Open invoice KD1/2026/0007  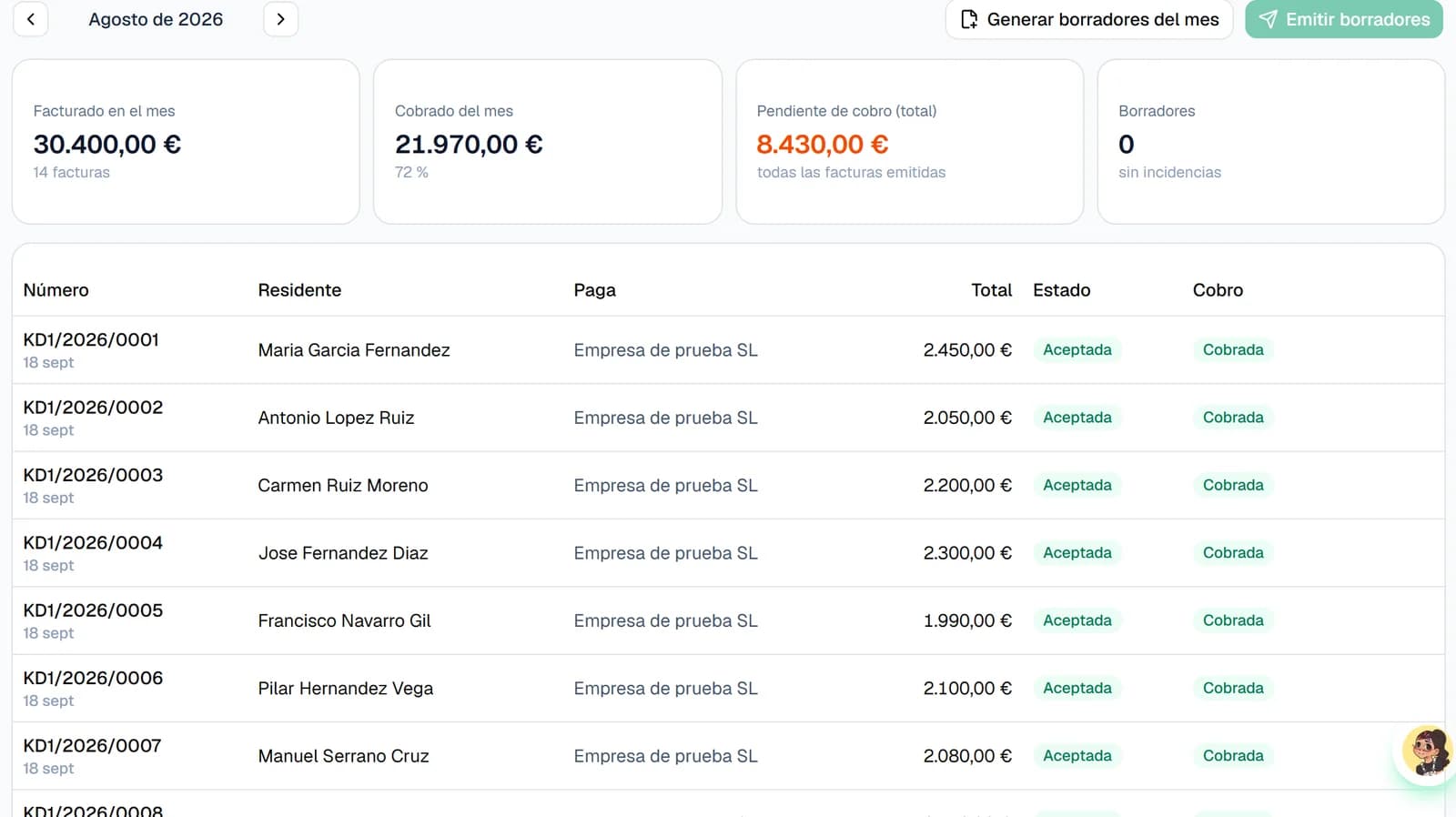(92, 746)
